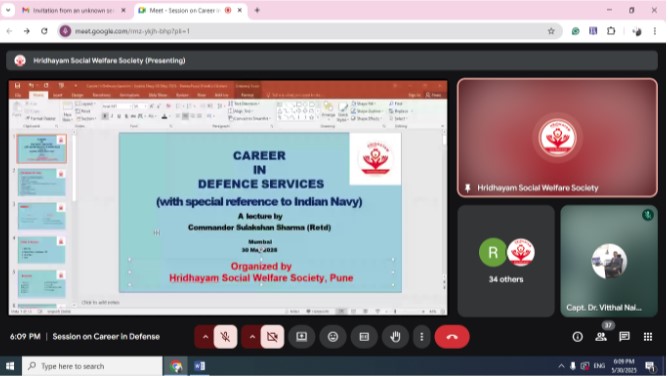This screenshot has height=377, width=668.
Task: Click the presenter logo in the top banner
Action: (20, 60)
